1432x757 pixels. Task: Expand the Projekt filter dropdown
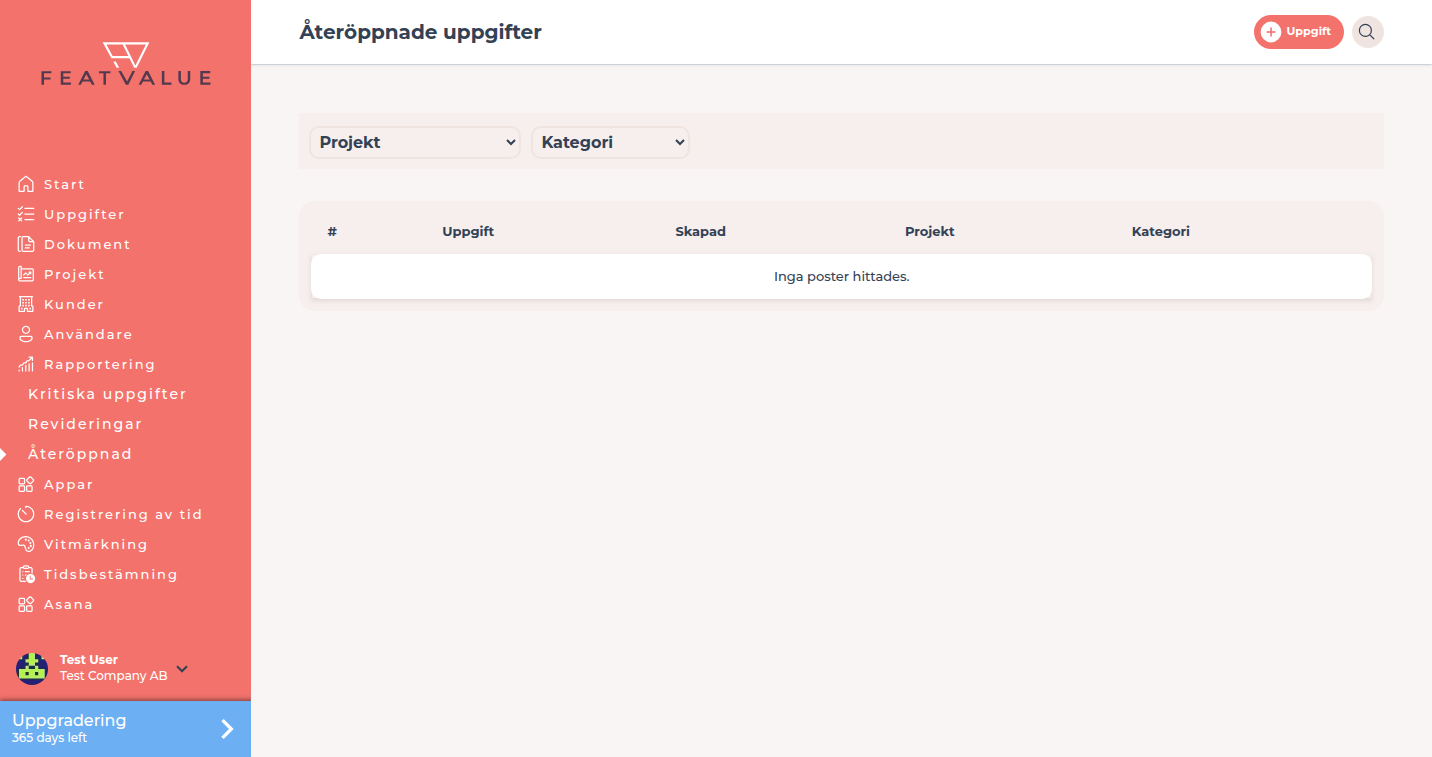pos(414,142)
